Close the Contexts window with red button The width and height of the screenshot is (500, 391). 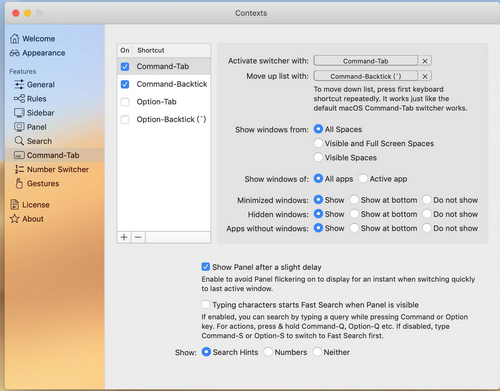[16, 13]
